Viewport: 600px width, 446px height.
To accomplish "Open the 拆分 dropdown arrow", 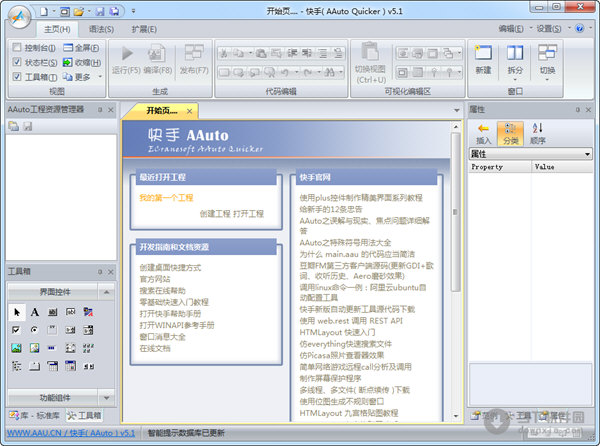I will [x=515, y=79].
